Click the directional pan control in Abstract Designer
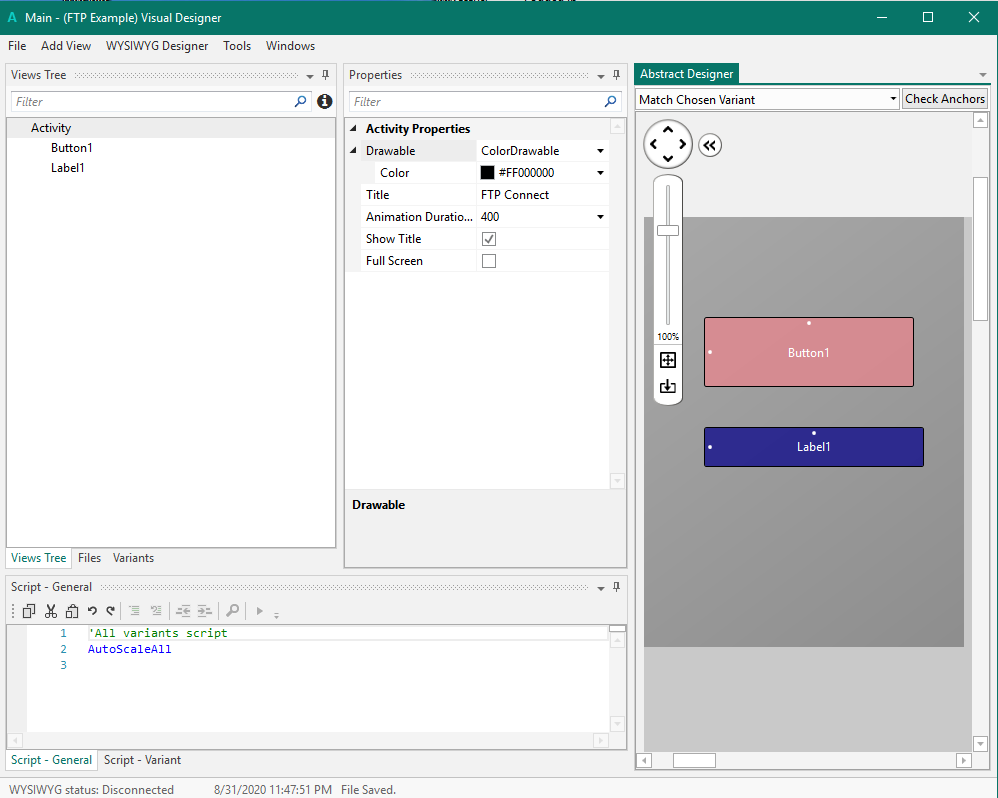 pos(667,144)
